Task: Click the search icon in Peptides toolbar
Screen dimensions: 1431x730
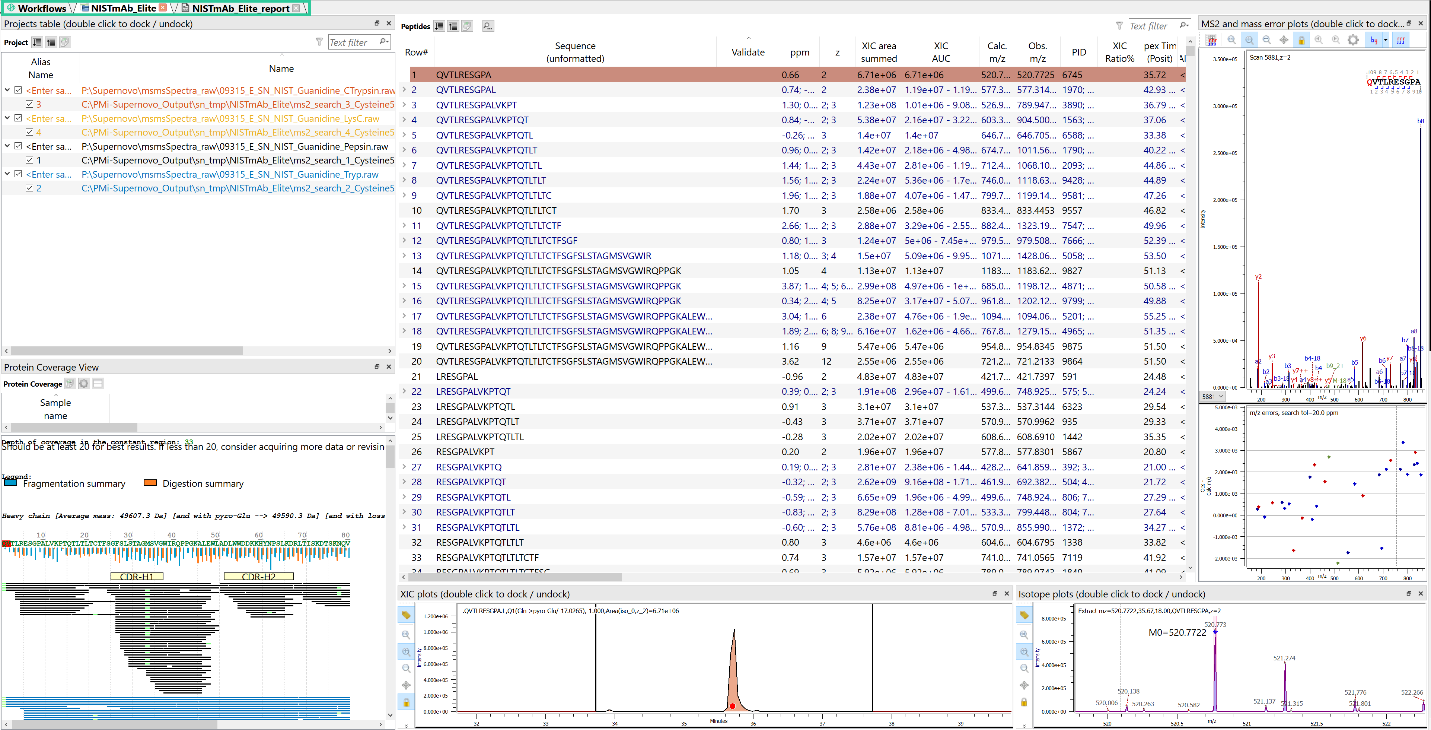Action: [488, 26]
